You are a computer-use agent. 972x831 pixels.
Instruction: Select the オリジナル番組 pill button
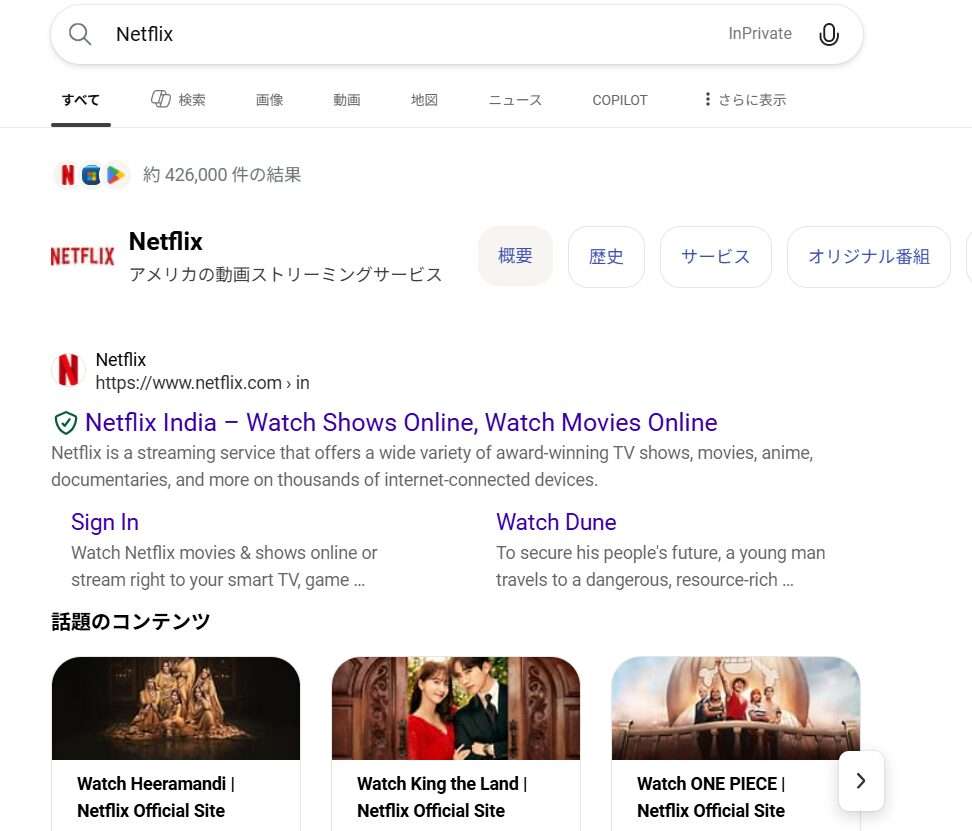[868, 257]
